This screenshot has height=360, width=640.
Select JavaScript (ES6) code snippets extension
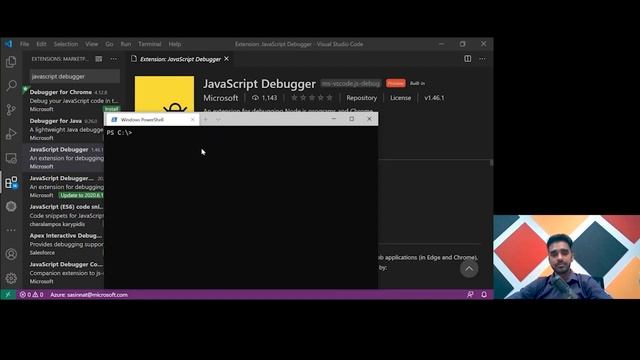click(x=64, y=215)
